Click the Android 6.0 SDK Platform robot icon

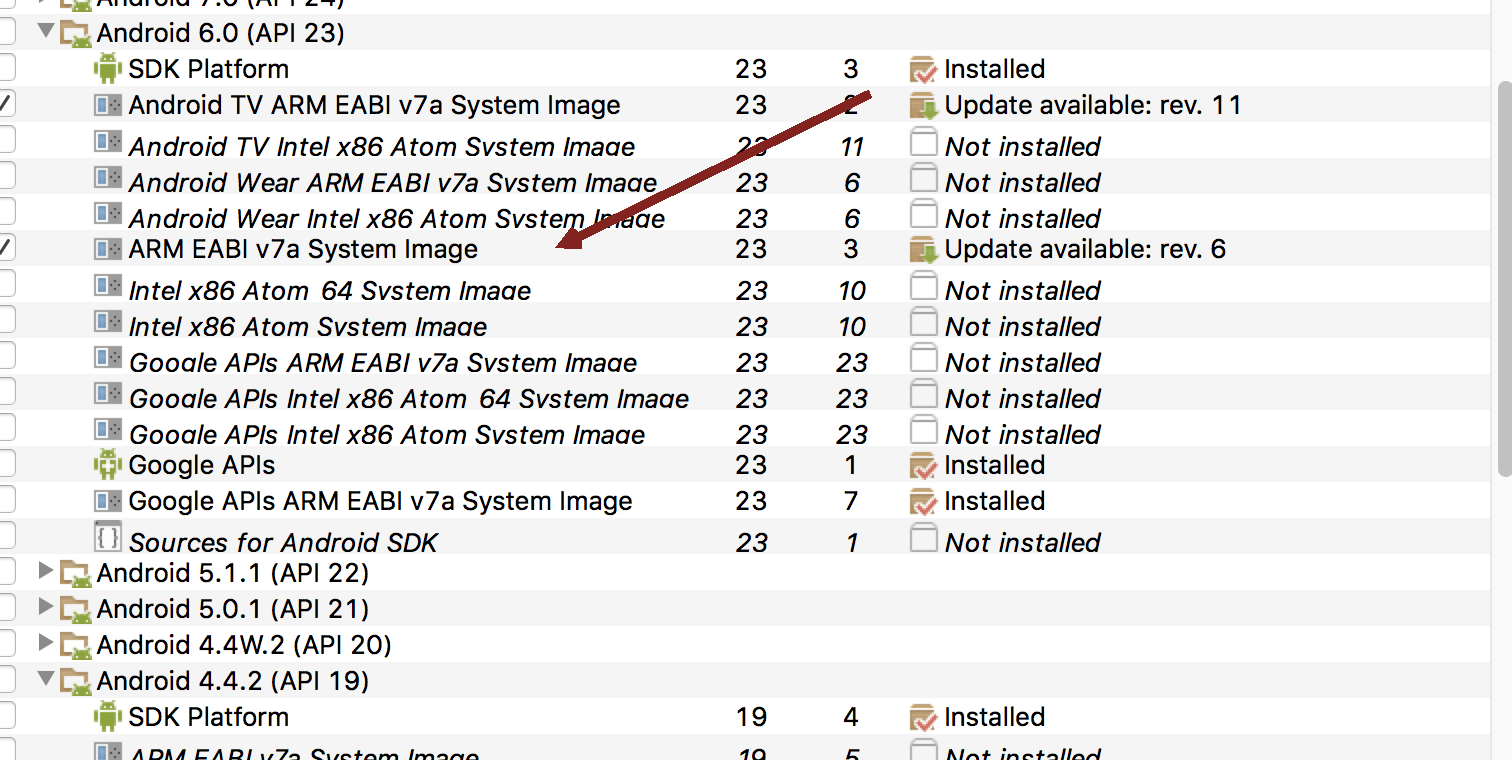tap(107, 69)
